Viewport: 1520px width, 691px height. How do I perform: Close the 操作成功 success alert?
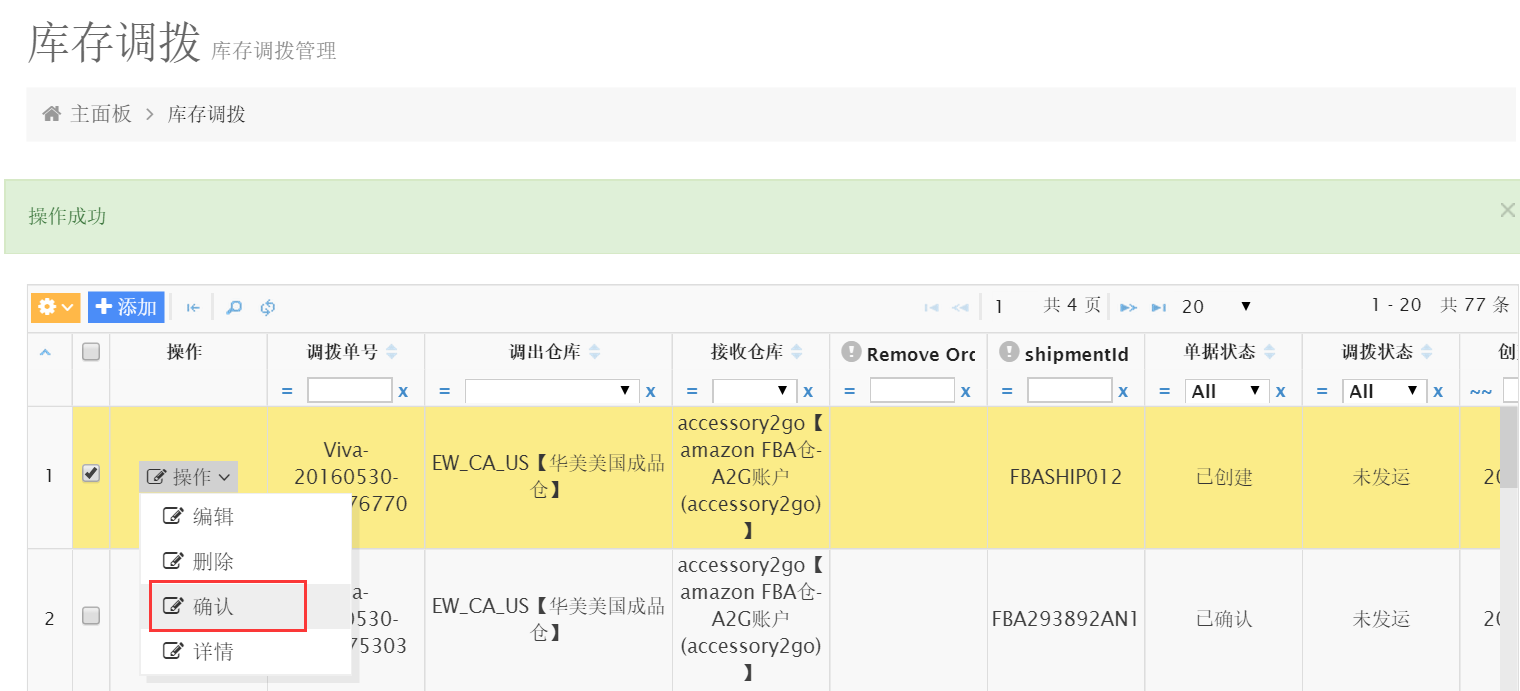coord(1508,210)
